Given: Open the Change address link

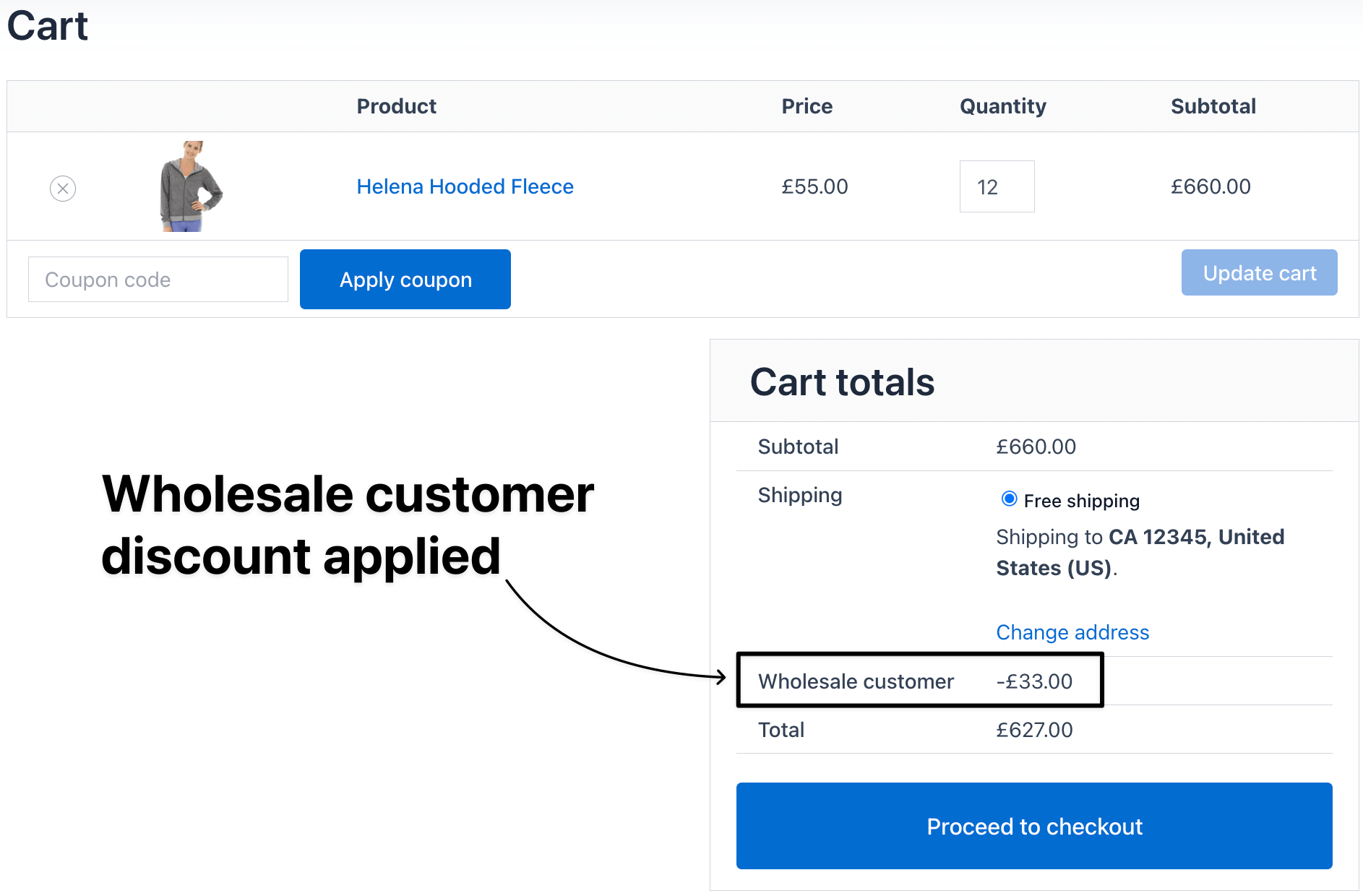Looking at the screenshot, I should click(1072, 632).
